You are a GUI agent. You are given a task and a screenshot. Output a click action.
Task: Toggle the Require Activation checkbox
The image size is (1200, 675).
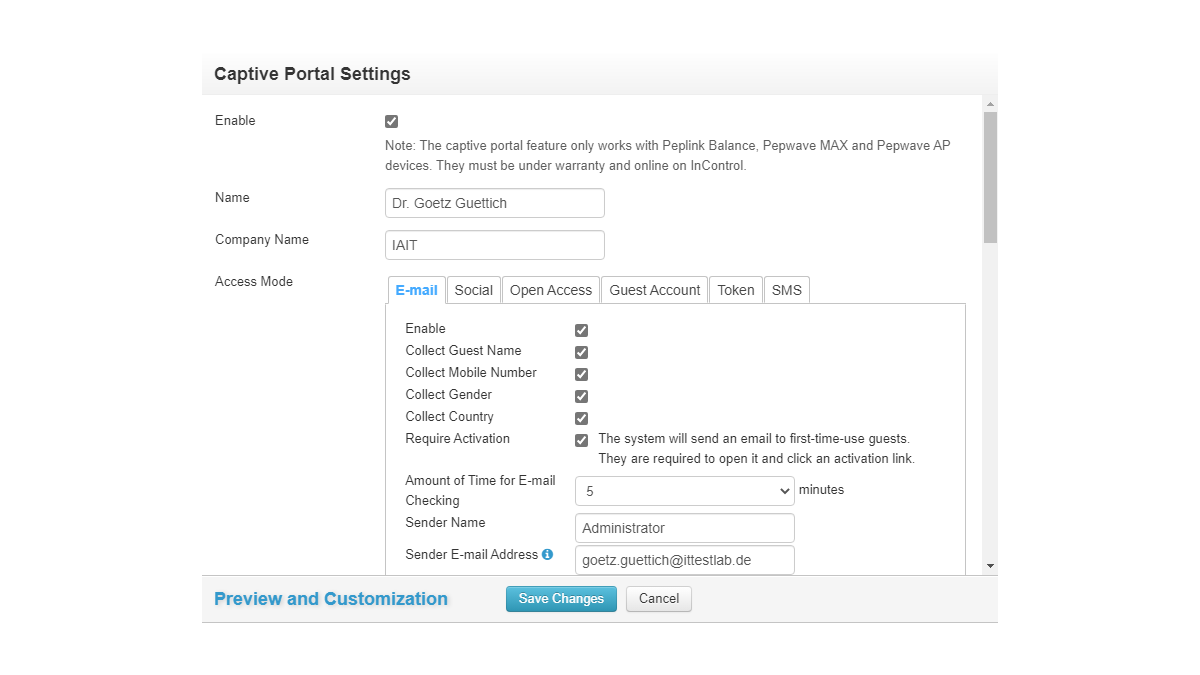point(581,440)
